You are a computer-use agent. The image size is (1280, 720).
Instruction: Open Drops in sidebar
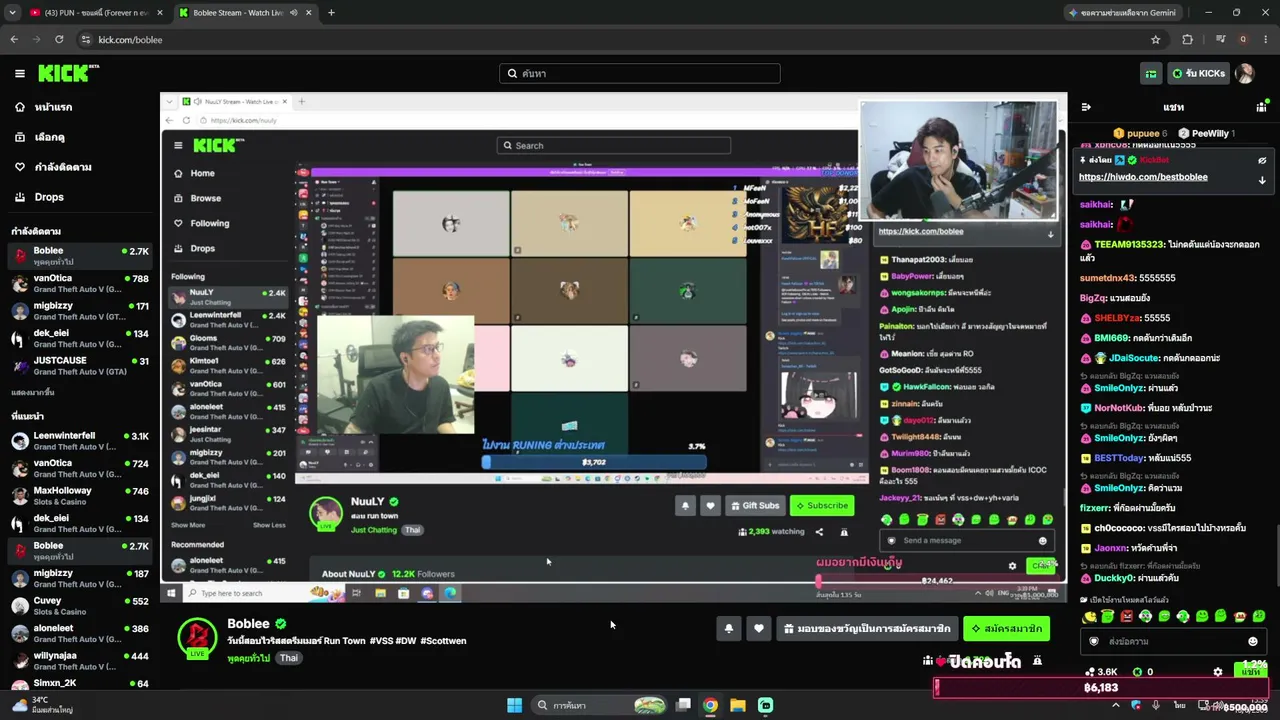click(x=49, y=197)
